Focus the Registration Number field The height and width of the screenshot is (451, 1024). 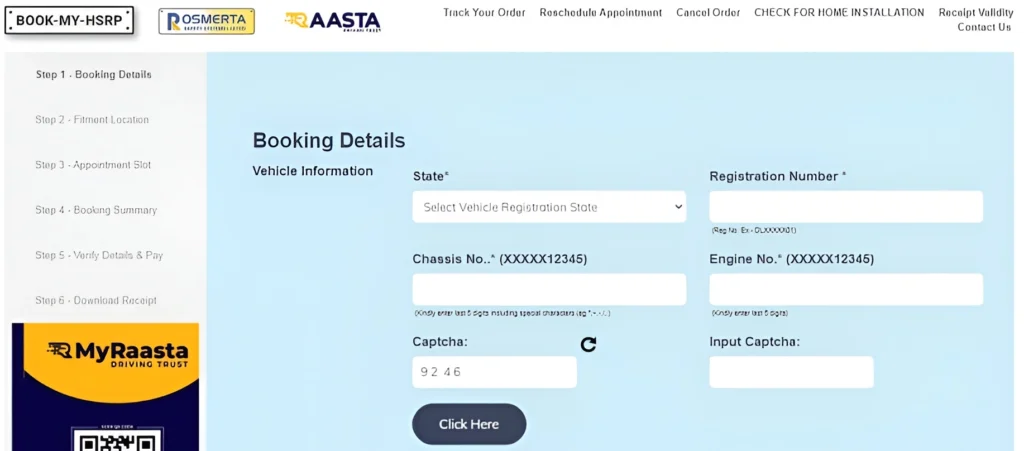click(845, 207)
